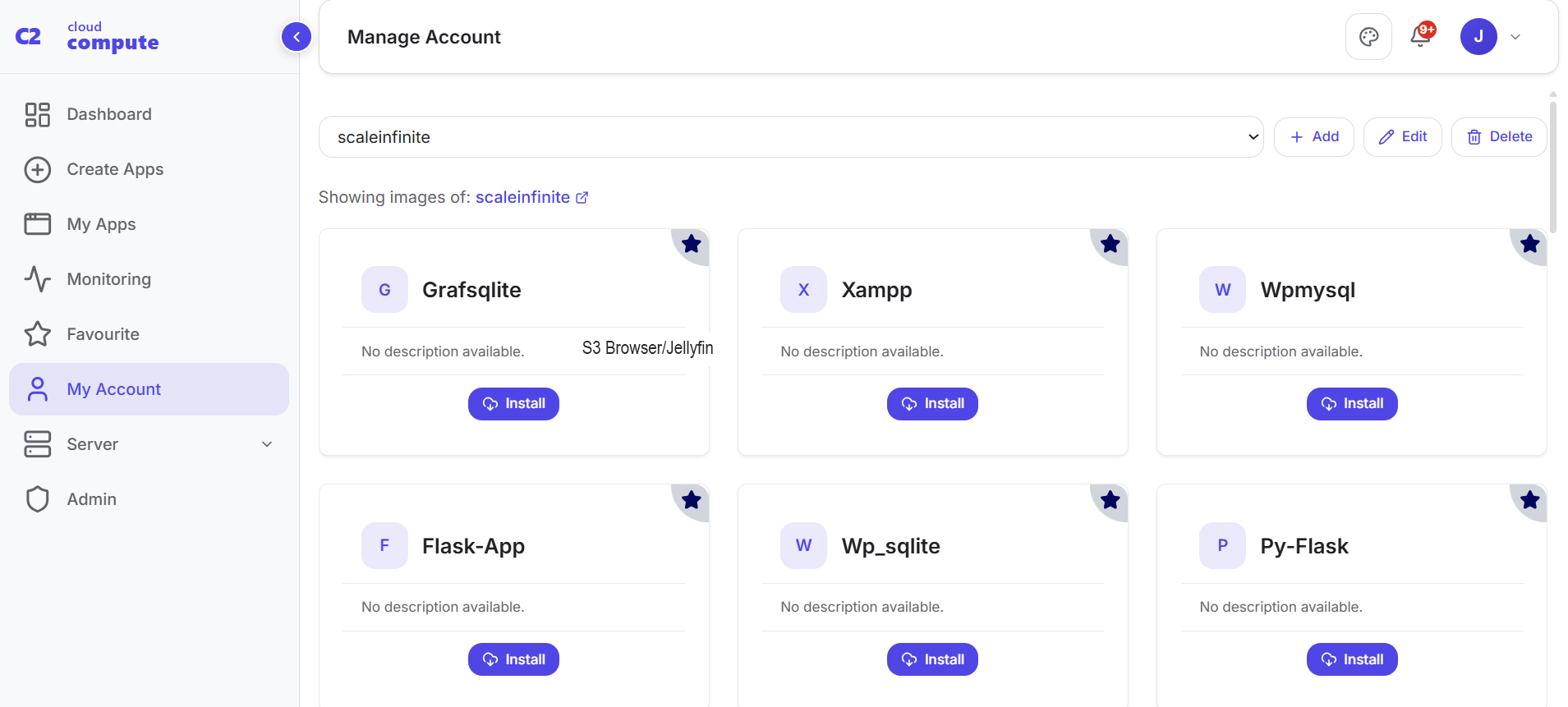1568x707 pixels.
Task: Open the Admin section
Action: tap(149, 499)
